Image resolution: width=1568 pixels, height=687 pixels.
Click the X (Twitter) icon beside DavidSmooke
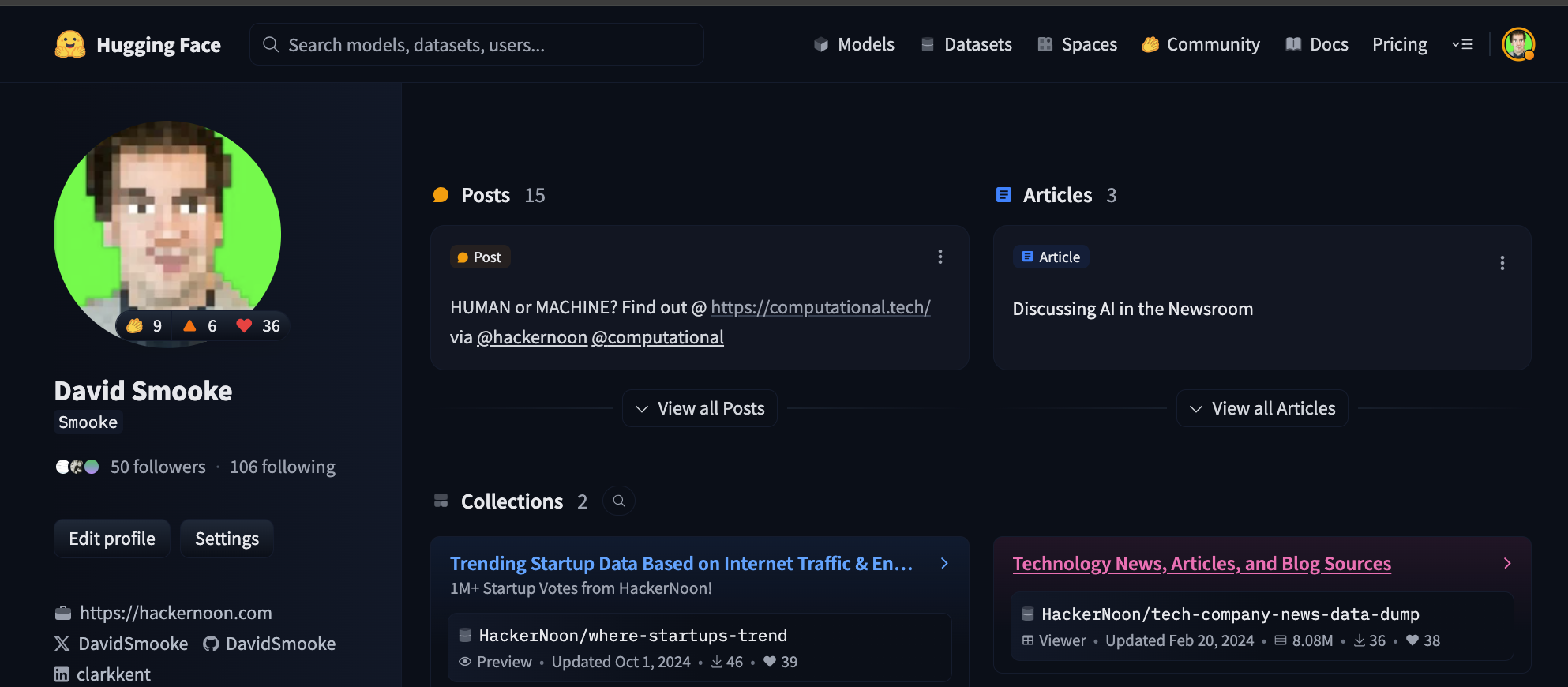pos(62,644)
